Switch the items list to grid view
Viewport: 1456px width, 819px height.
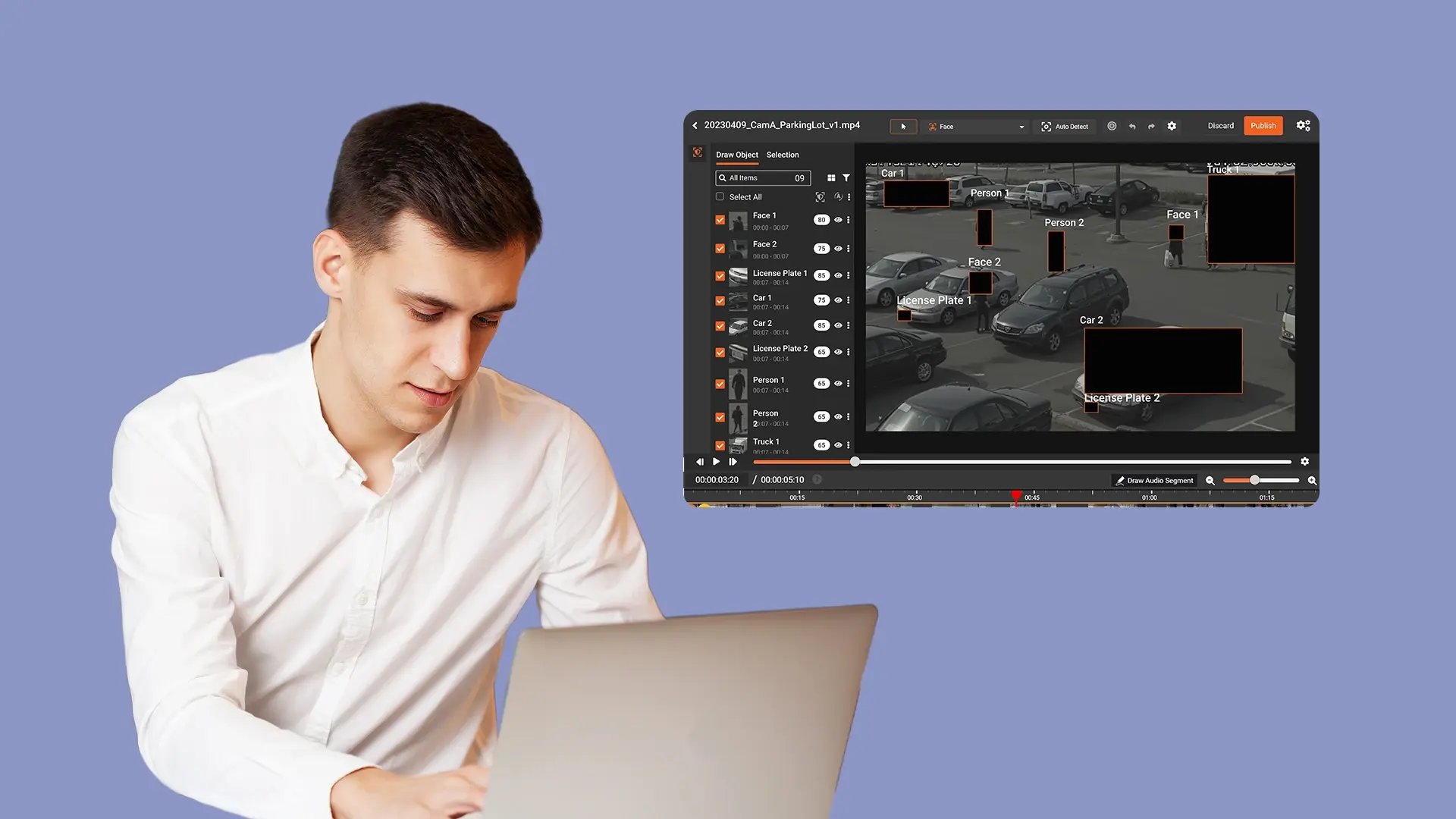(831, 178)
